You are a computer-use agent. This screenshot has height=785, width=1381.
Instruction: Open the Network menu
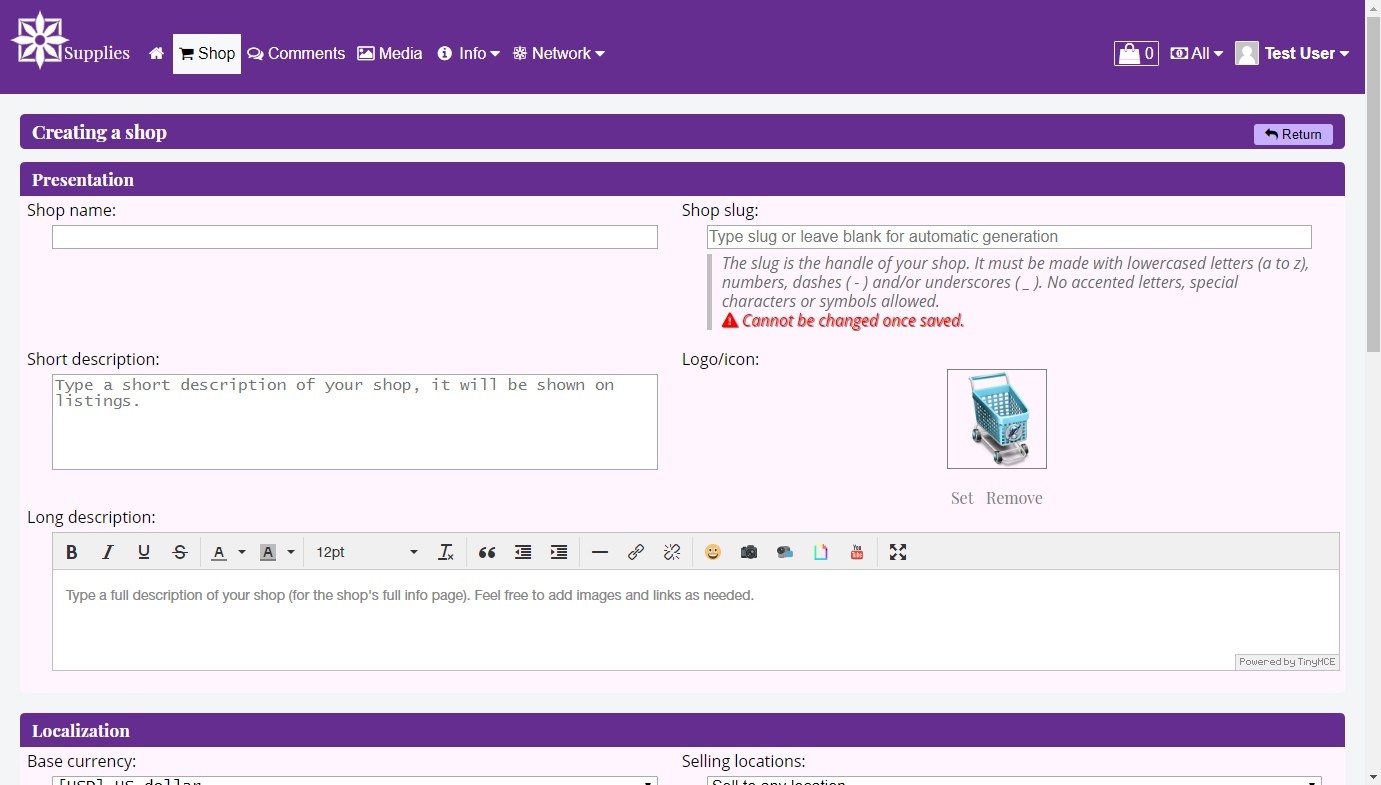tap(559, 54)
